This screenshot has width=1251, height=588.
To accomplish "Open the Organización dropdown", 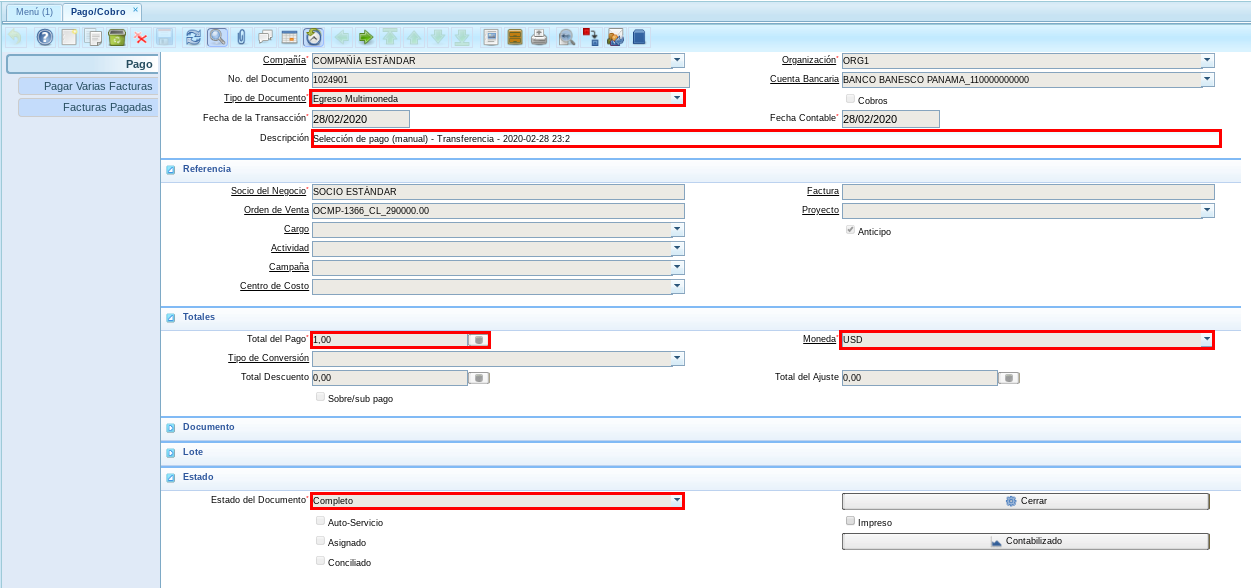I will tap(1208, 60).
